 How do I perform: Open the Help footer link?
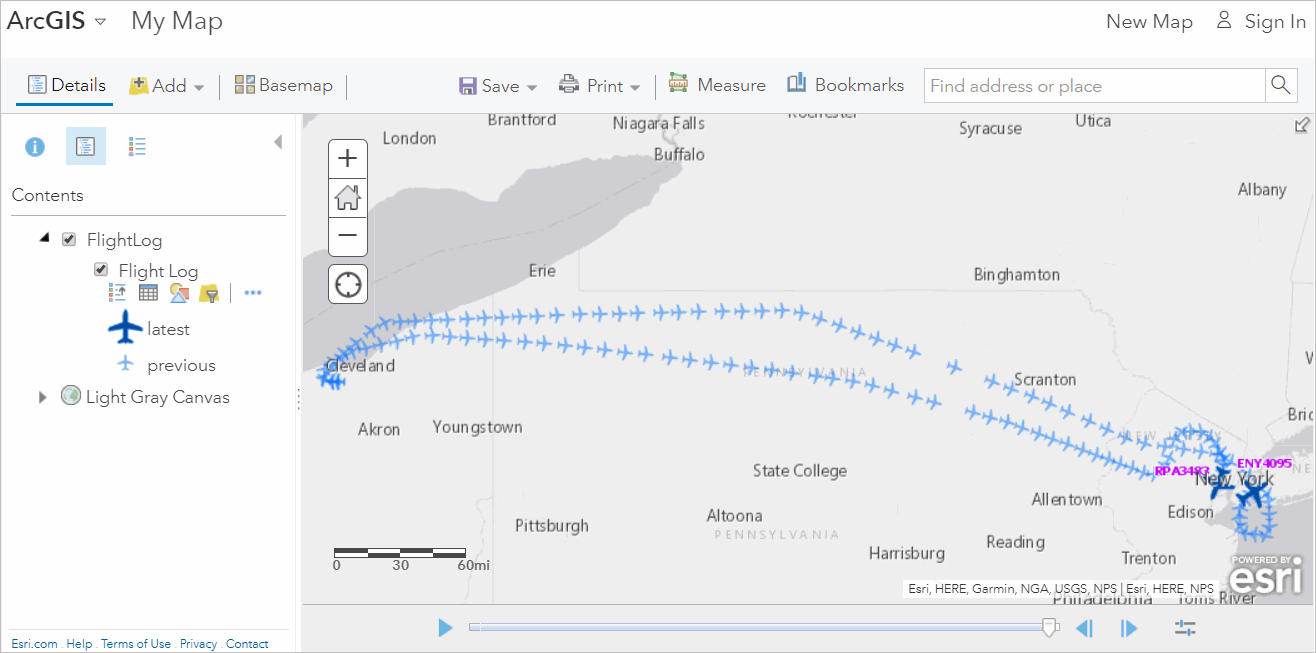[x=80, y=644]
